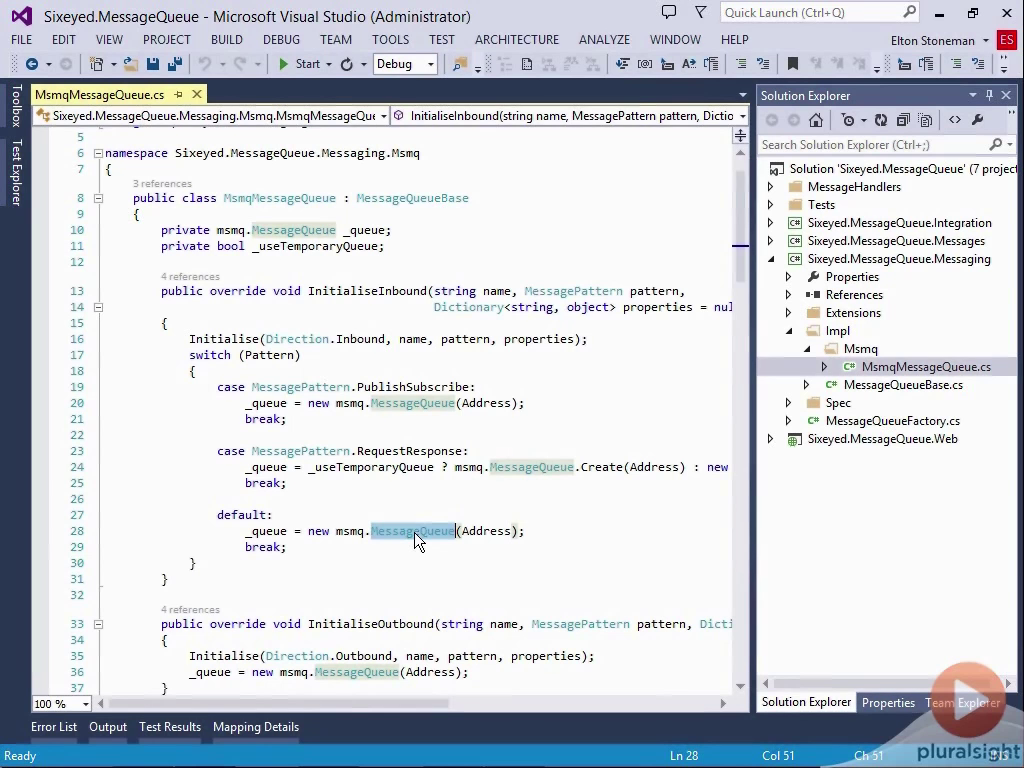1024x768 pixels.
Task: Open the FILE menu
Action: click(22, 40)
